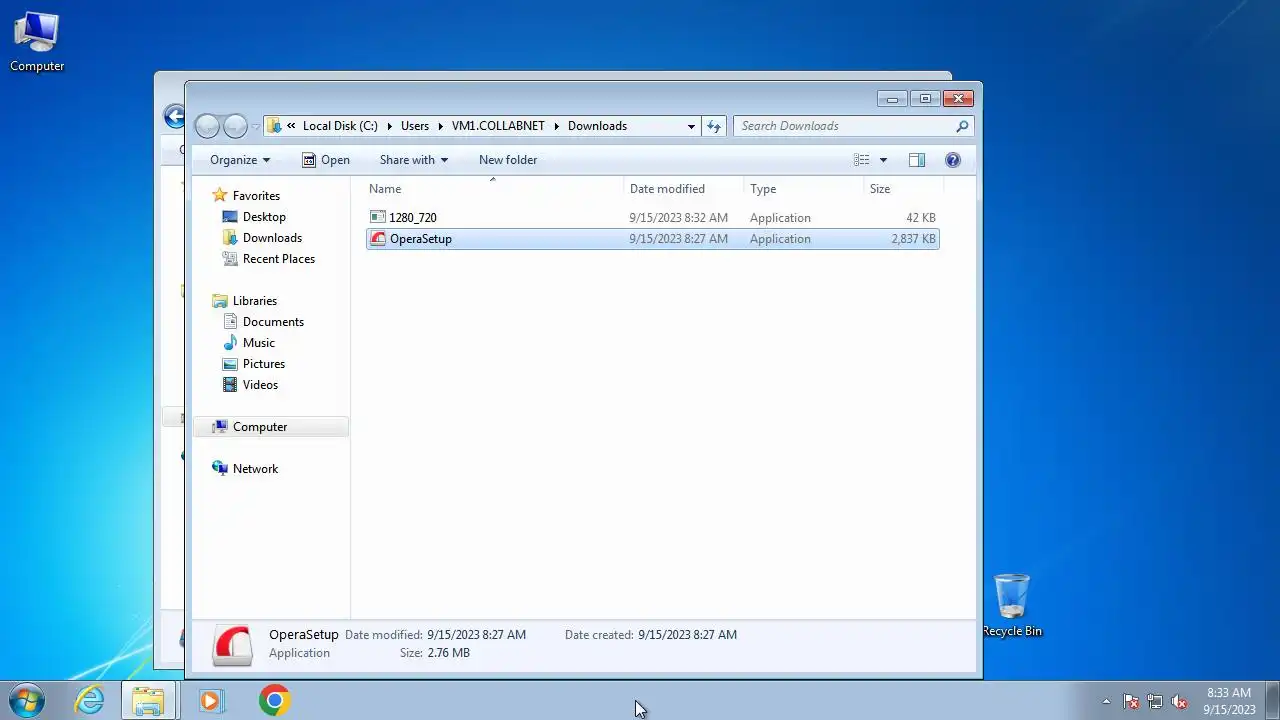This screenshot has height=720, width=1280.
Task: Select the Downloads breadcrumb in the address bar
Action: [x=597, y=126]
